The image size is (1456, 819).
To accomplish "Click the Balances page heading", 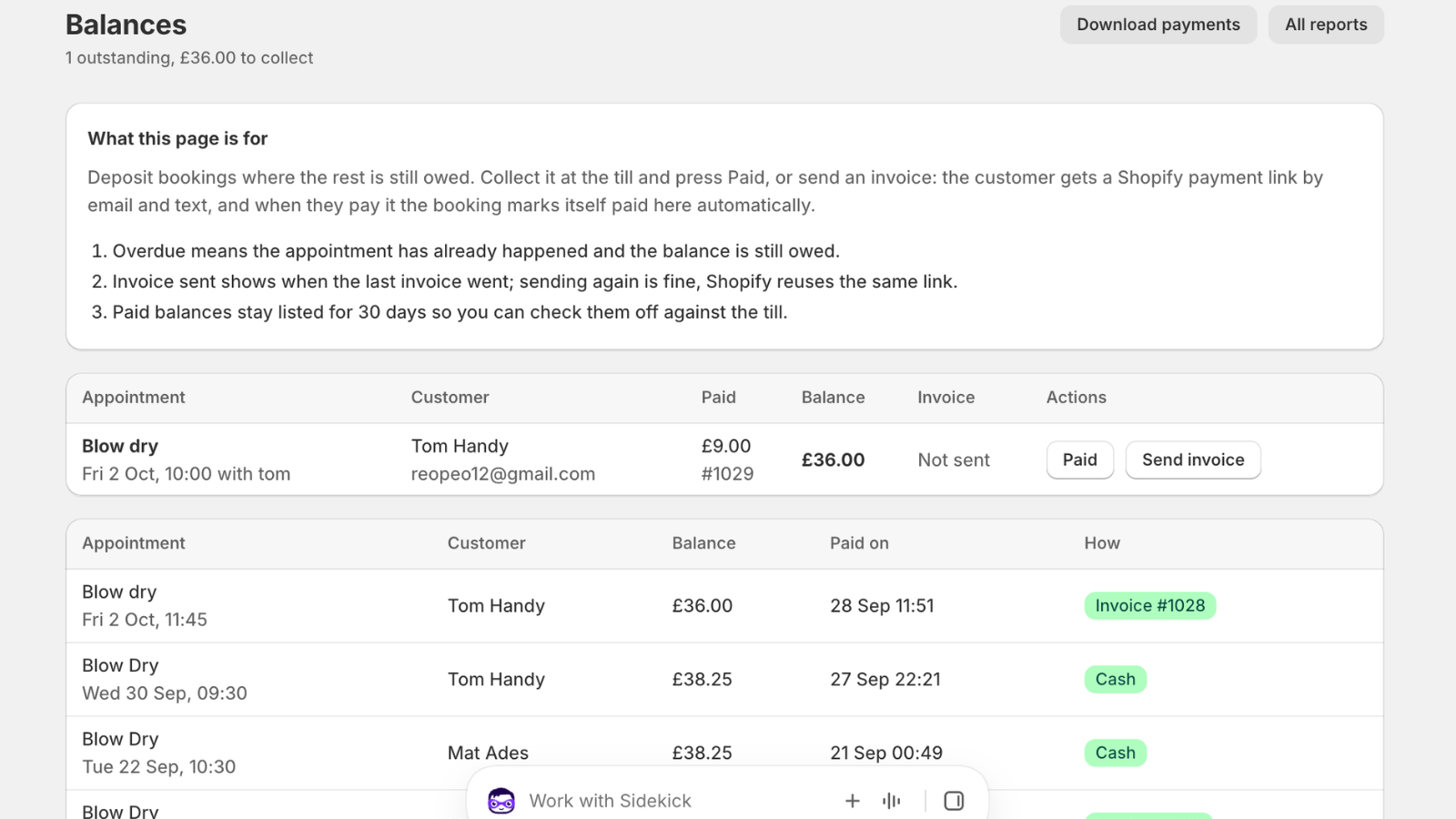I will pos(126,25).
